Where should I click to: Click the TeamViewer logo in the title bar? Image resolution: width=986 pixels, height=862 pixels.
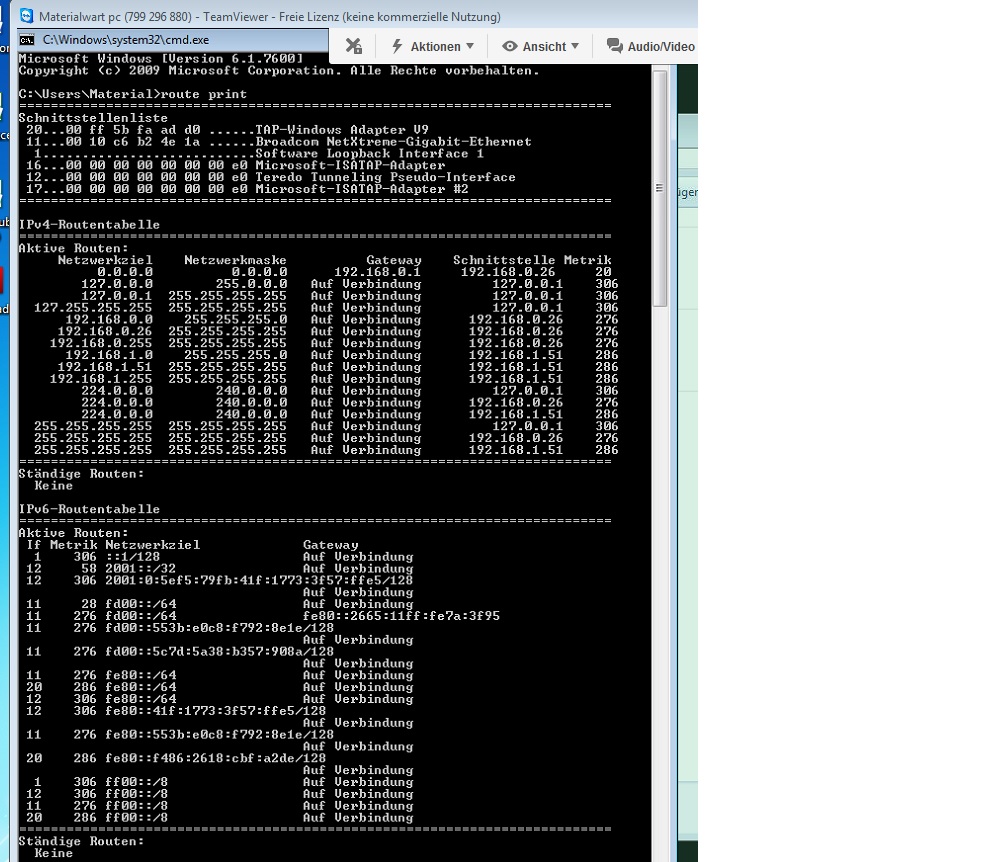point(27,16)
